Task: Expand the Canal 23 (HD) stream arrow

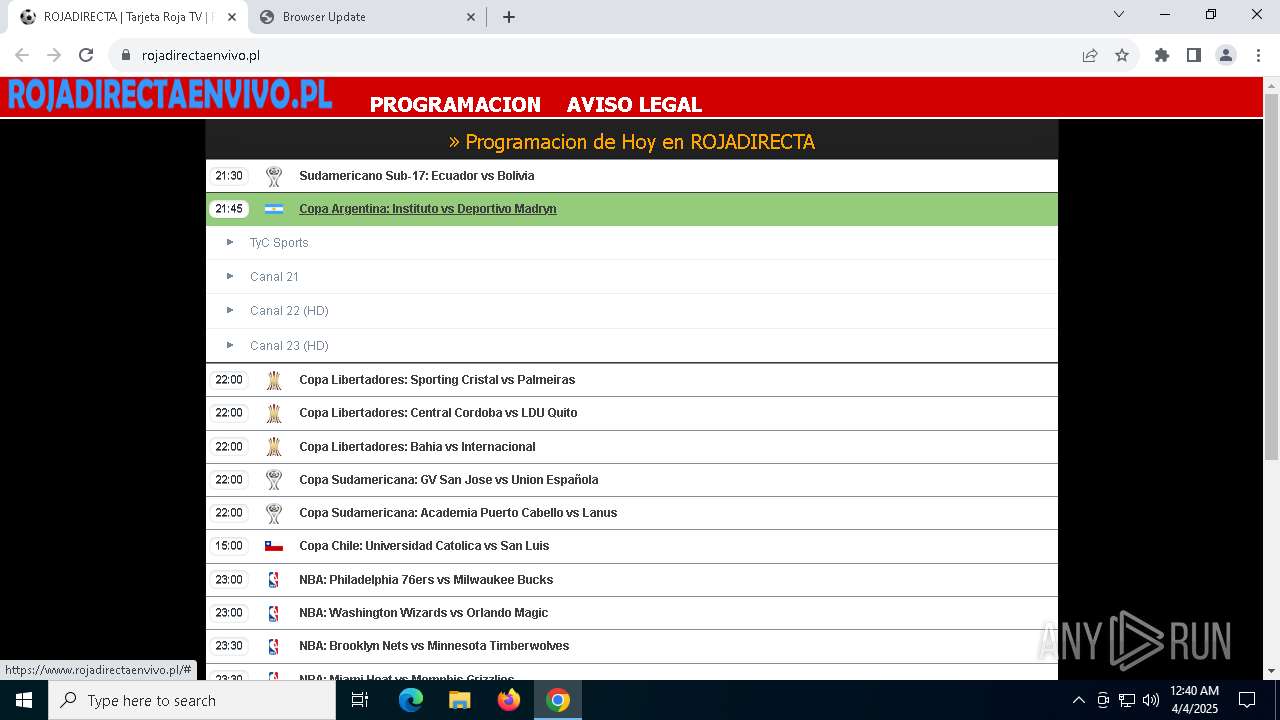Action: point(230,345)
